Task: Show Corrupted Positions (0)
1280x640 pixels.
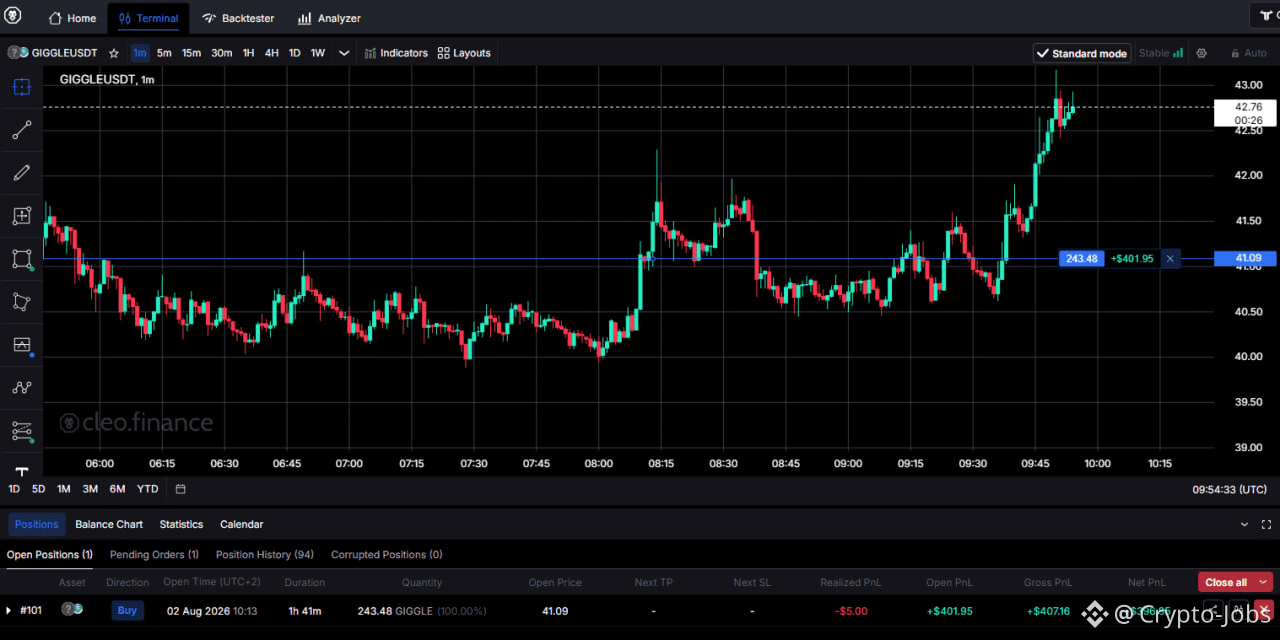Action: pyautogui.click(x=387, y=554)
